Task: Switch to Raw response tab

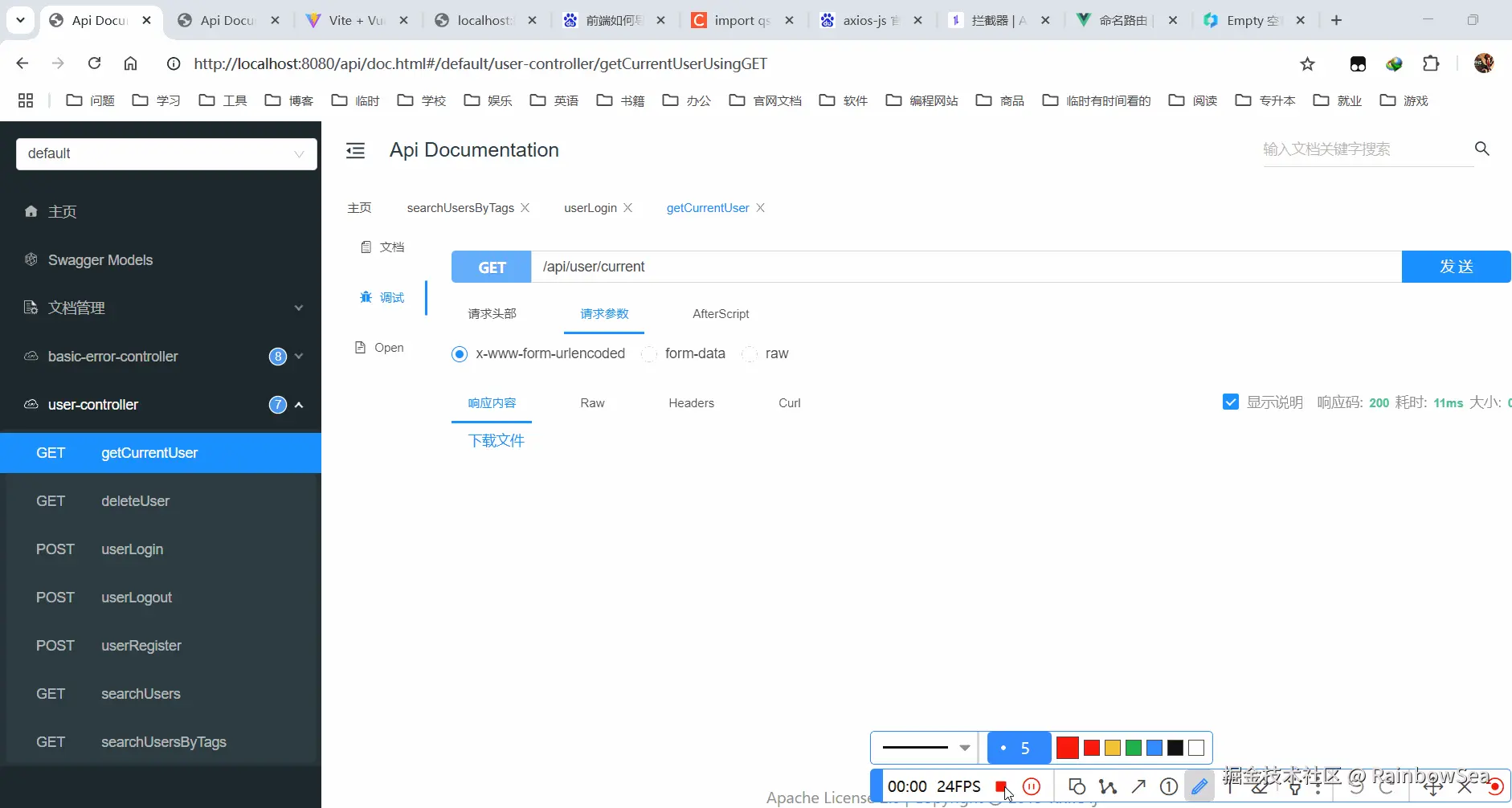Action: 592,402
